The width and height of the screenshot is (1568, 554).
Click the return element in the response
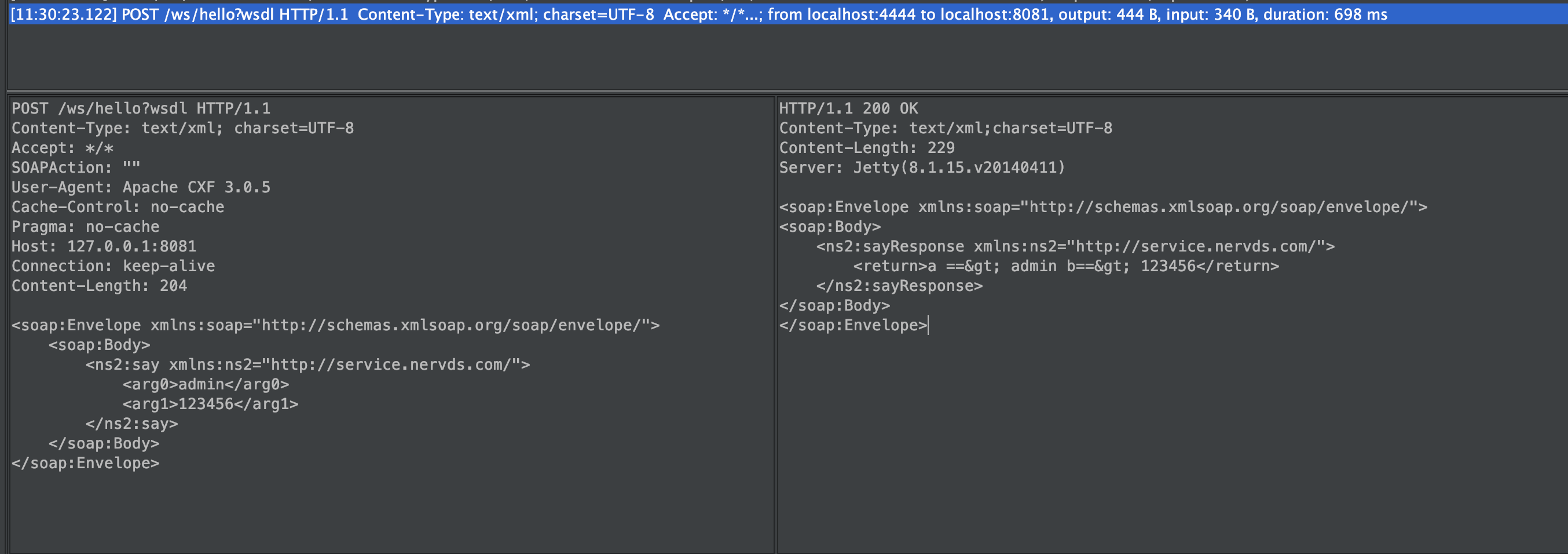1066,267
